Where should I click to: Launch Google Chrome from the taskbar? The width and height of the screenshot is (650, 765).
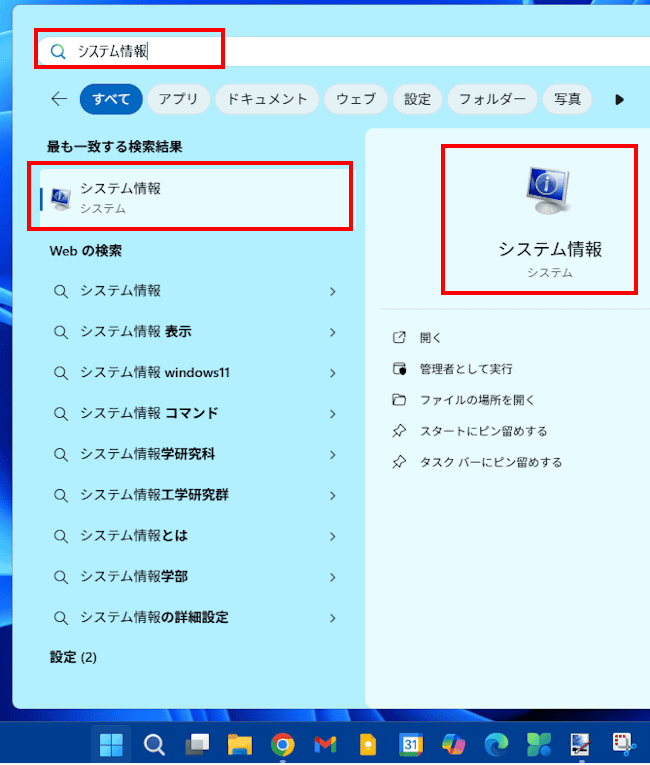click(283, 745)
